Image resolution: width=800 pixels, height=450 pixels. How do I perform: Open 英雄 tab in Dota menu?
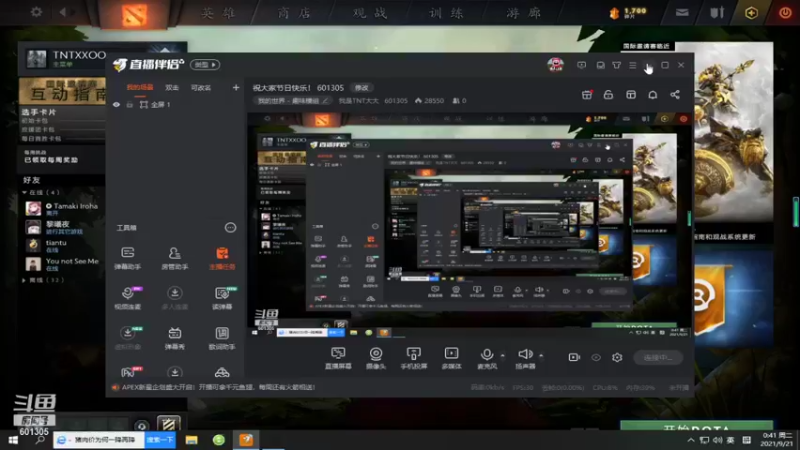(x=218, y=13)
